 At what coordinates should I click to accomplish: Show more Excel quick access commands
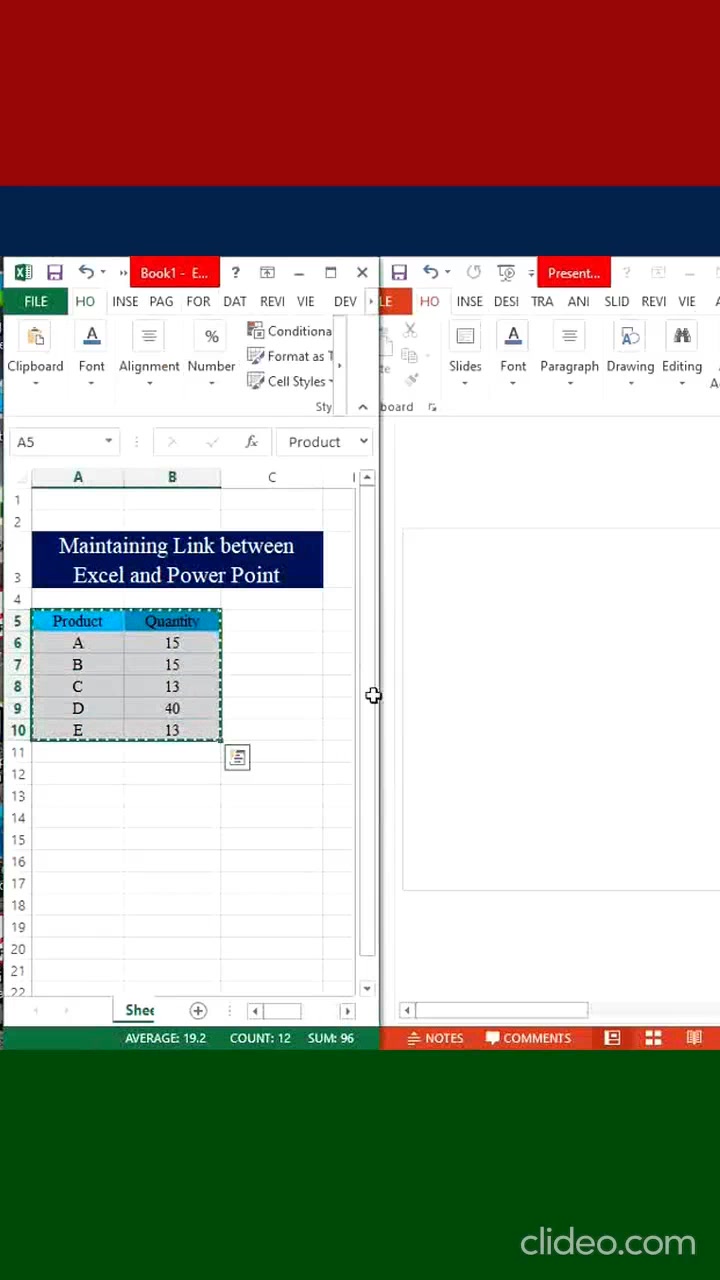pyautogui.click(x=123, y=273)
